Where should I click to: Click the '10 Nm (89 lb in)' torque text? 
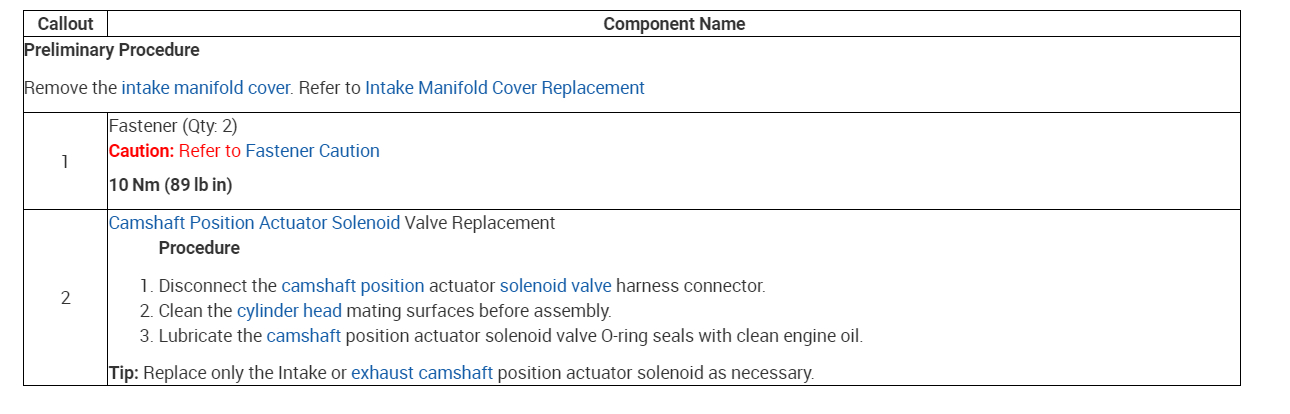[x=170, y=185]
